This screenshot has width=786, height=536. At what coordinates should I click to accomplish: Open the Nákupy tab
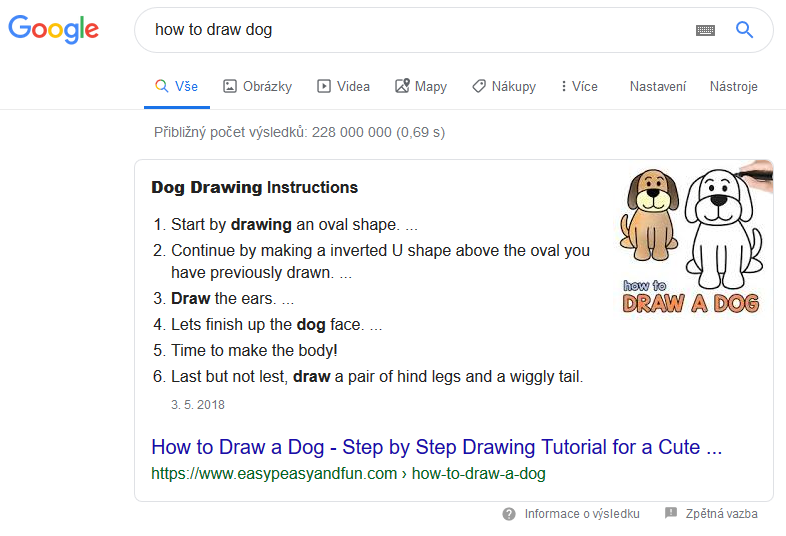click(x=504, y=86)
